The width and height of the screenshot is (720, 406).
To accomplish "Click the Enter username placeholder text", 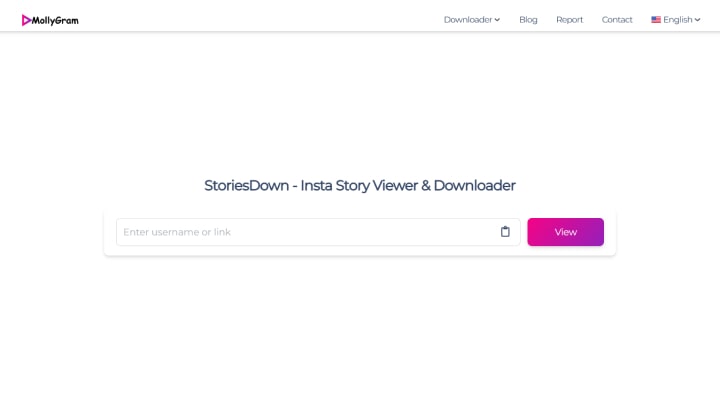I will click(x=177, y=232).
